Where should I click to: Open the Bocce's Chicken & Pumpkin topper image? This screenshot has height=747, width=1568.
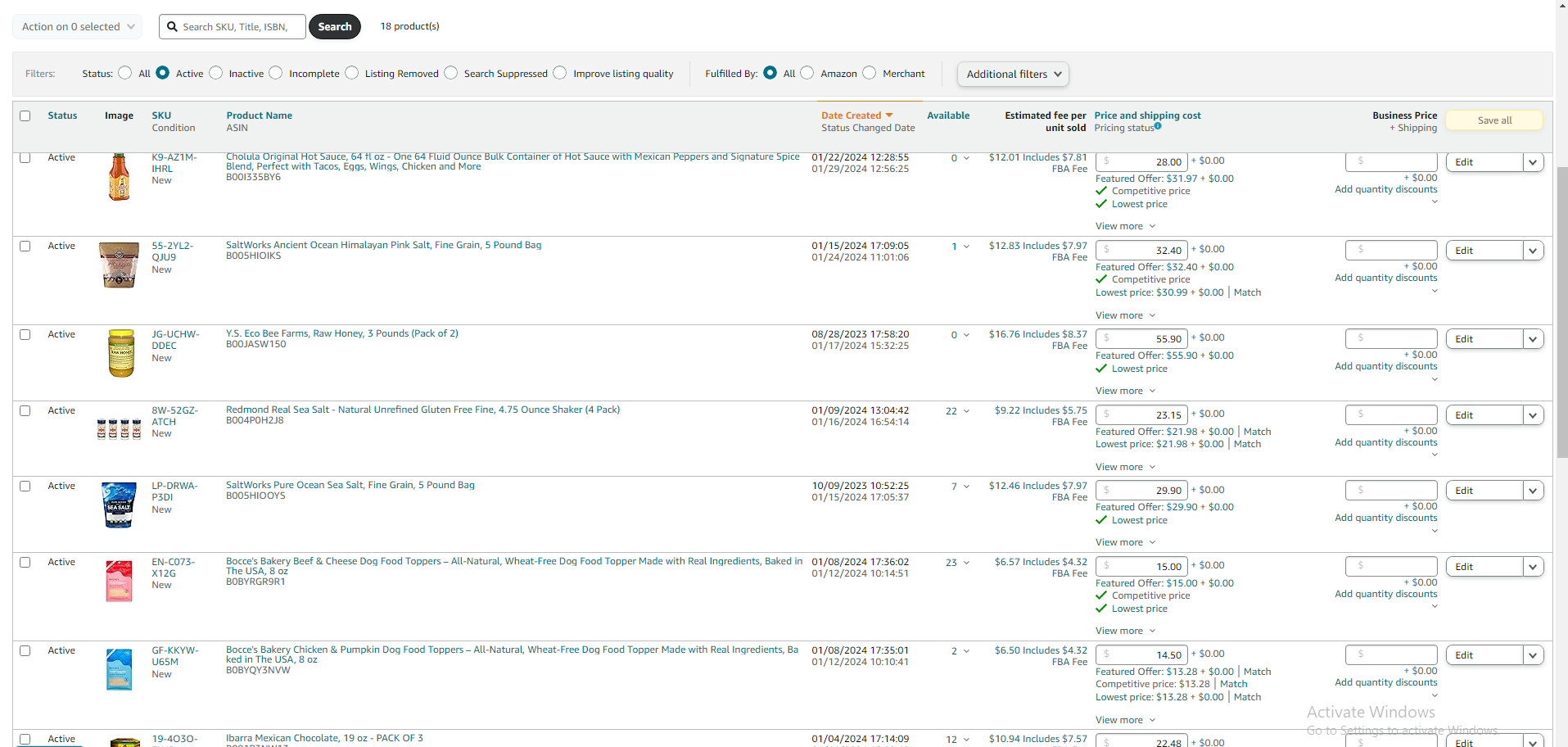pyautogui.click(x=120, y=669)
